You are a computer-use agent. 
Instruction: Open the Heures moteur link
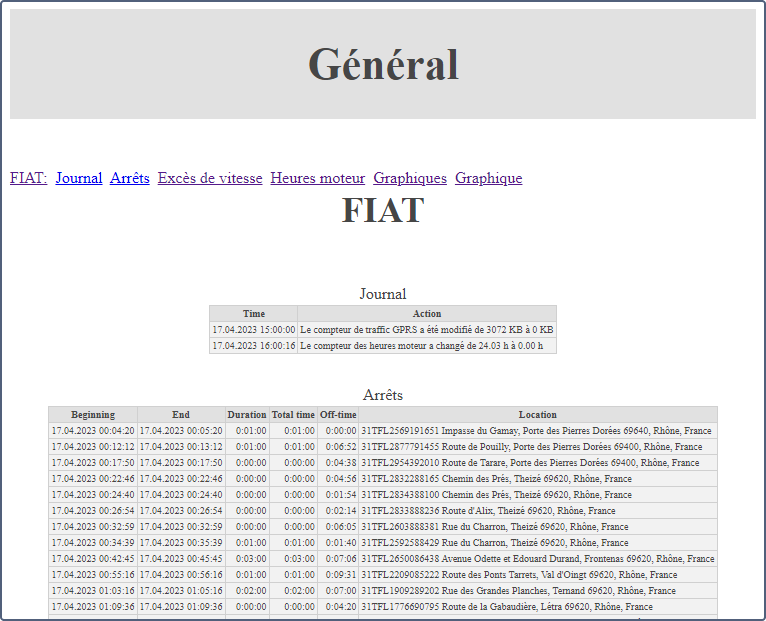318,178
